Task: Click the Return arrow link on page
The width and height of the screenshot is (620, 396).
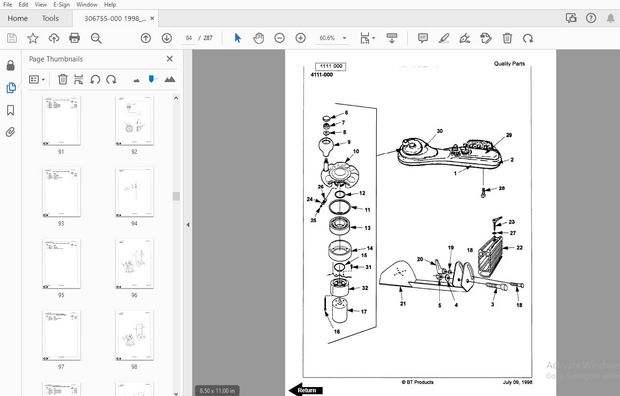Action: tap(305, 390)
